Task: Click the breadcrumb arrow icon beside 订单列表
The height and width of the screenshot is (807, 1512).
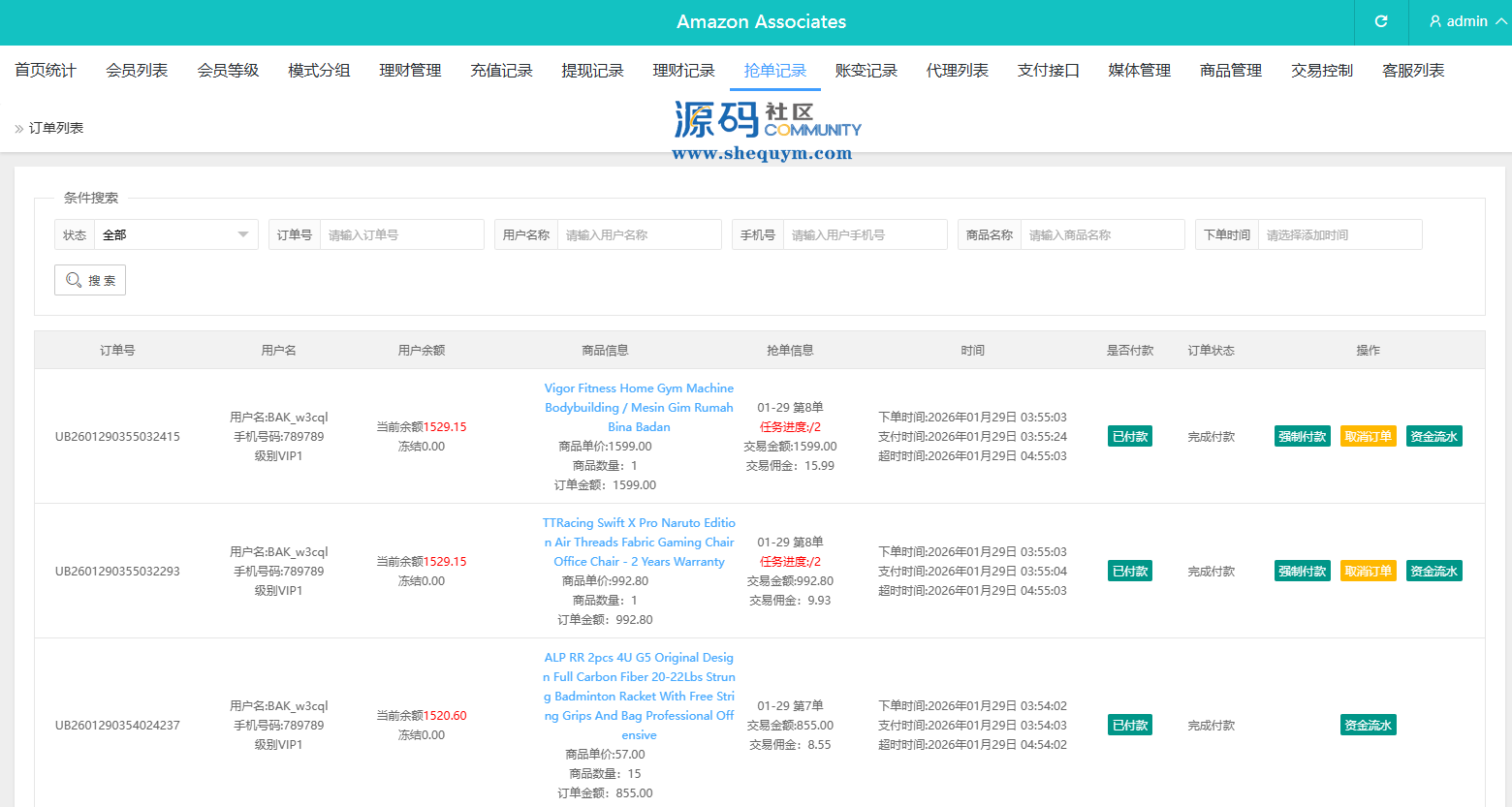Action: (18, 129)
